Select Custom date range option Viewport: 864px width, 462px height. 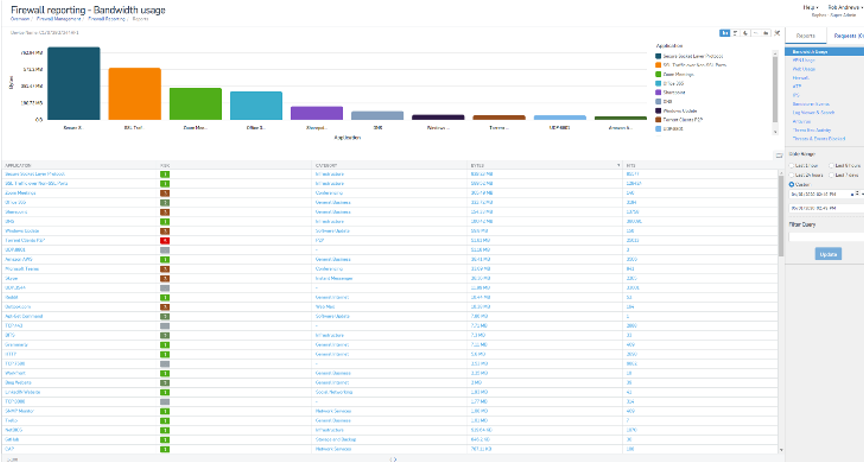[x=792, y=185]
